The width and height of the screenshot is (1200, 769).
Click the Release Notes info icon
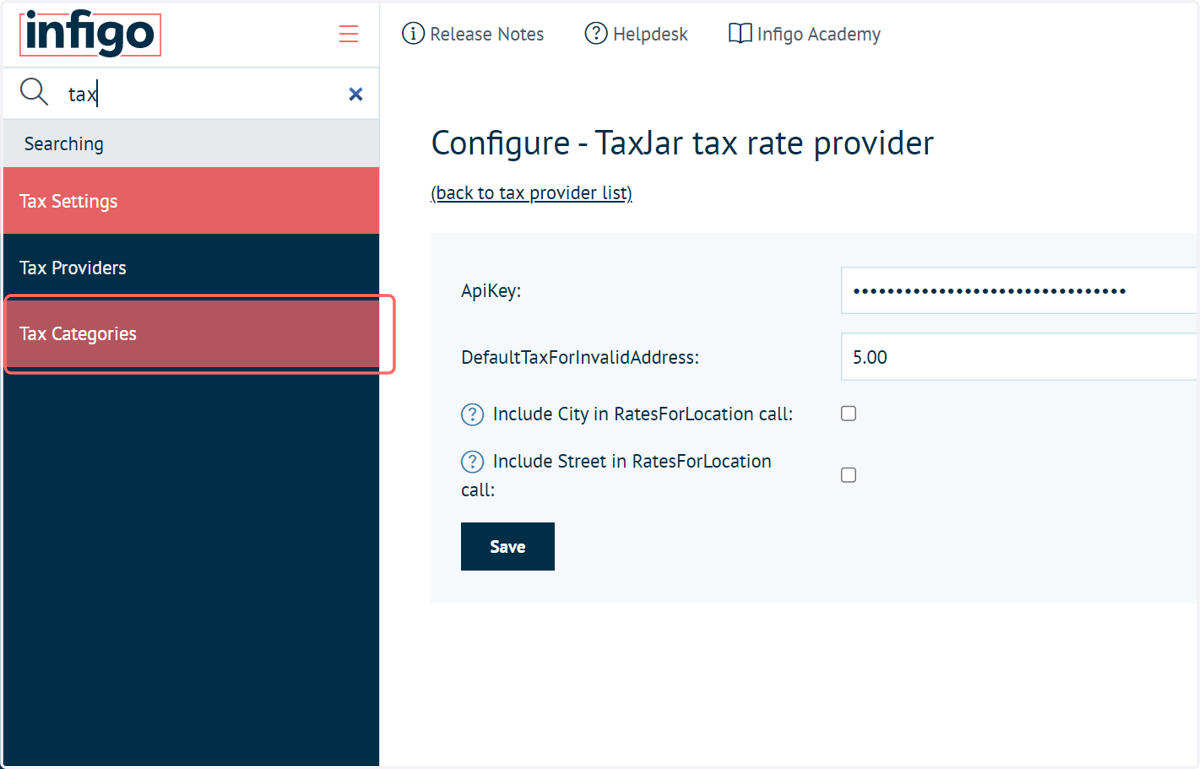[413, 33]
